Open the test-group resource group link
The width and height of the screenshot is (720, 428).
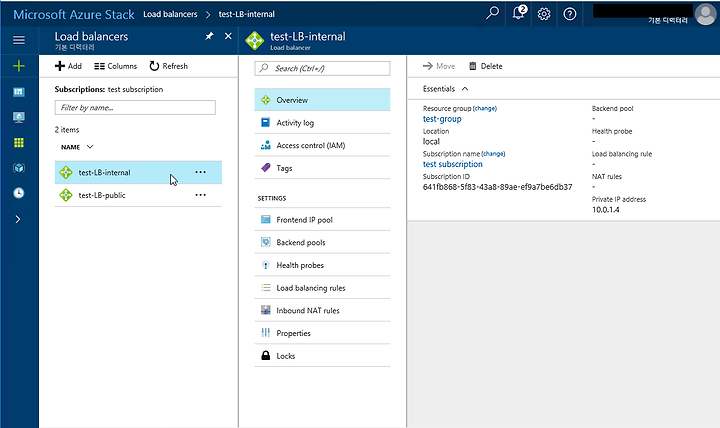point(442,119)
